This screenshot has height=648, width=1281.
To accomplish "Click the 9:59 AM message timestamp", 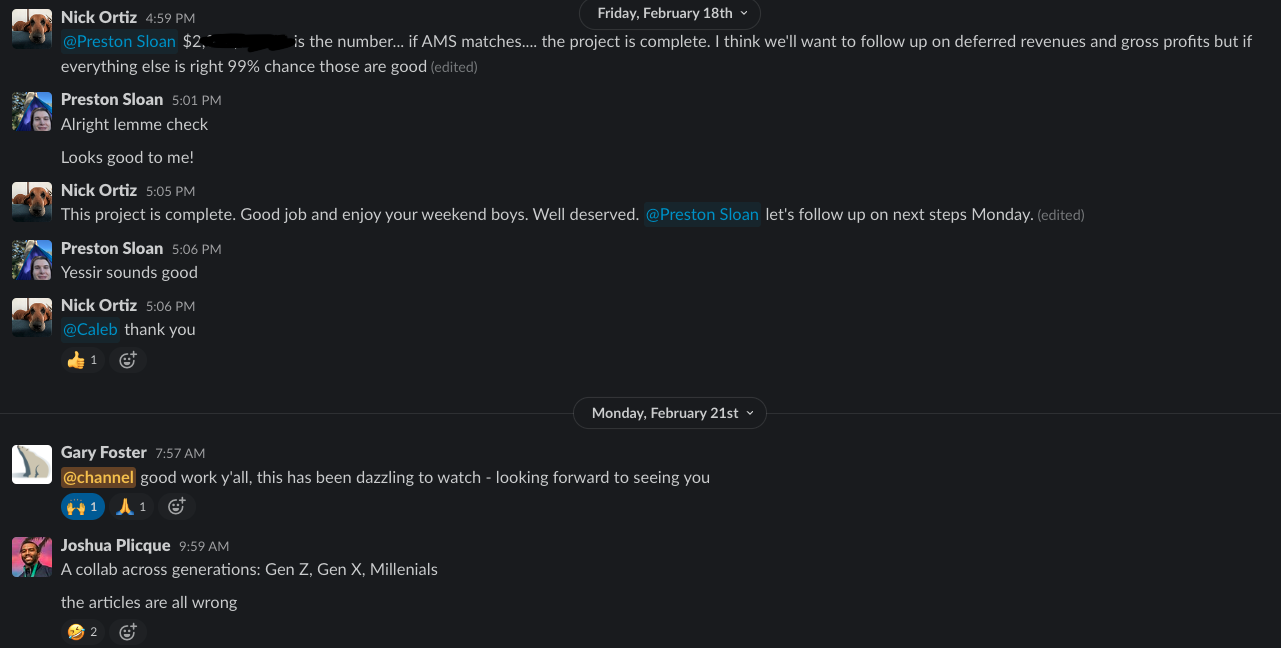I will click(x=204, y=546).
